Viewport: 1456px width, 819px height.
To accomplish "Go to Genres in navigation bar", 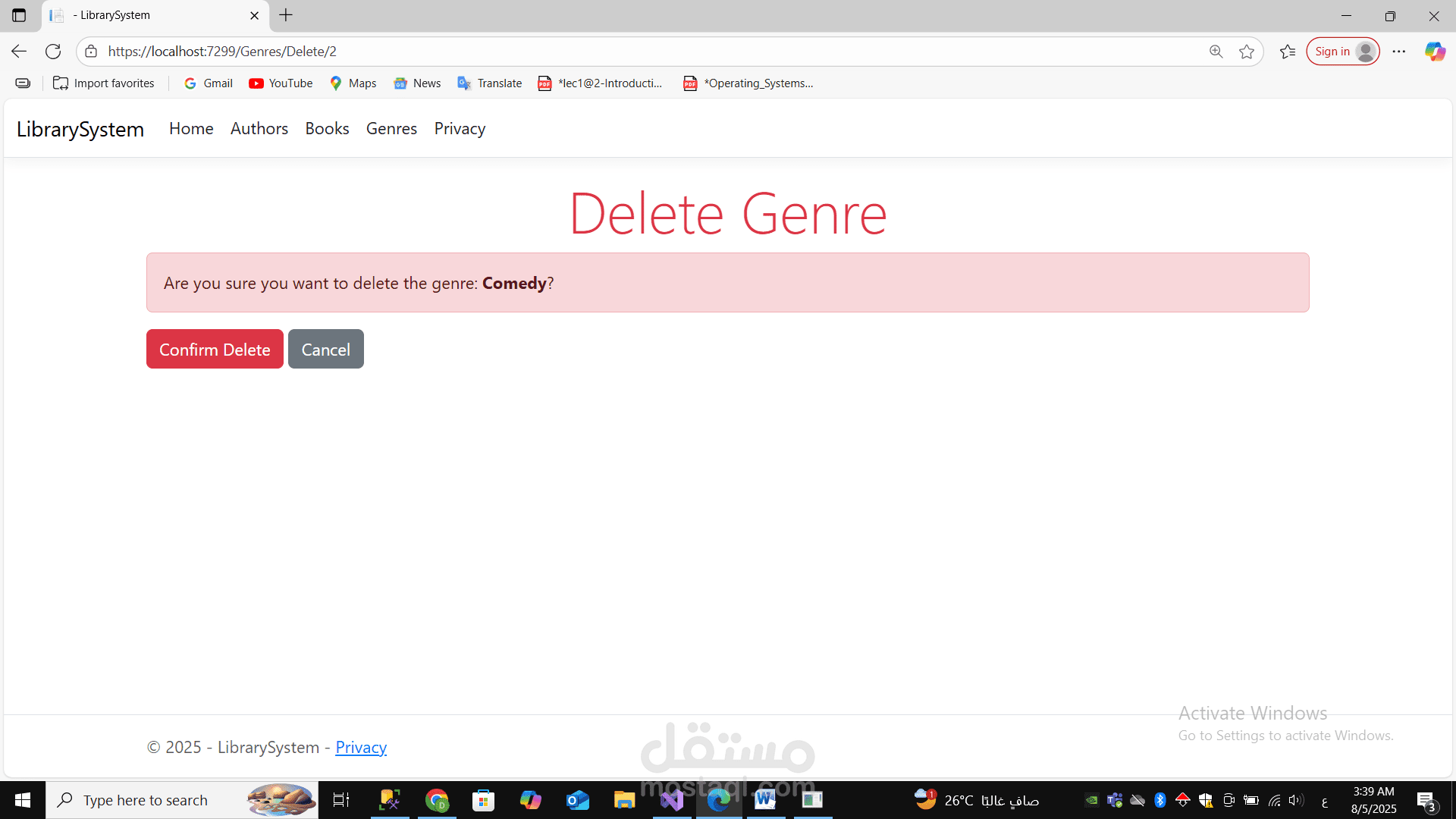I will [x=391, y=129].
